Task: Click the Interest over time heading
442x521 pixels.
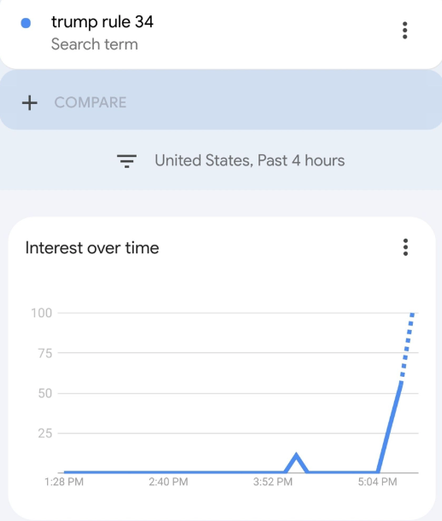Action: point(92,248)
